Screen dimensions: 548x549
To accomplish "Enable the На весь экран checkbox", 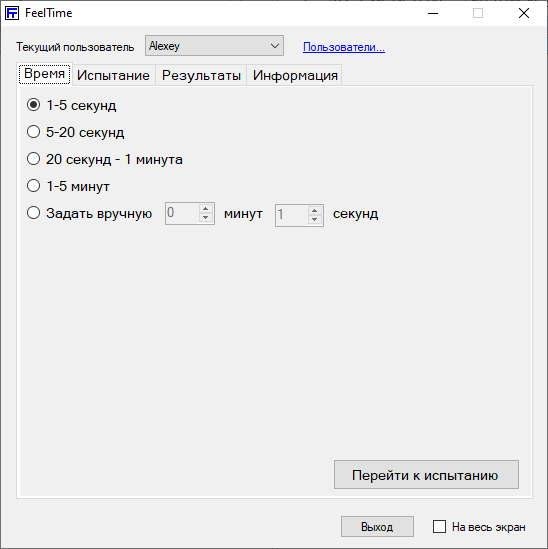I will tap(439, 527).
